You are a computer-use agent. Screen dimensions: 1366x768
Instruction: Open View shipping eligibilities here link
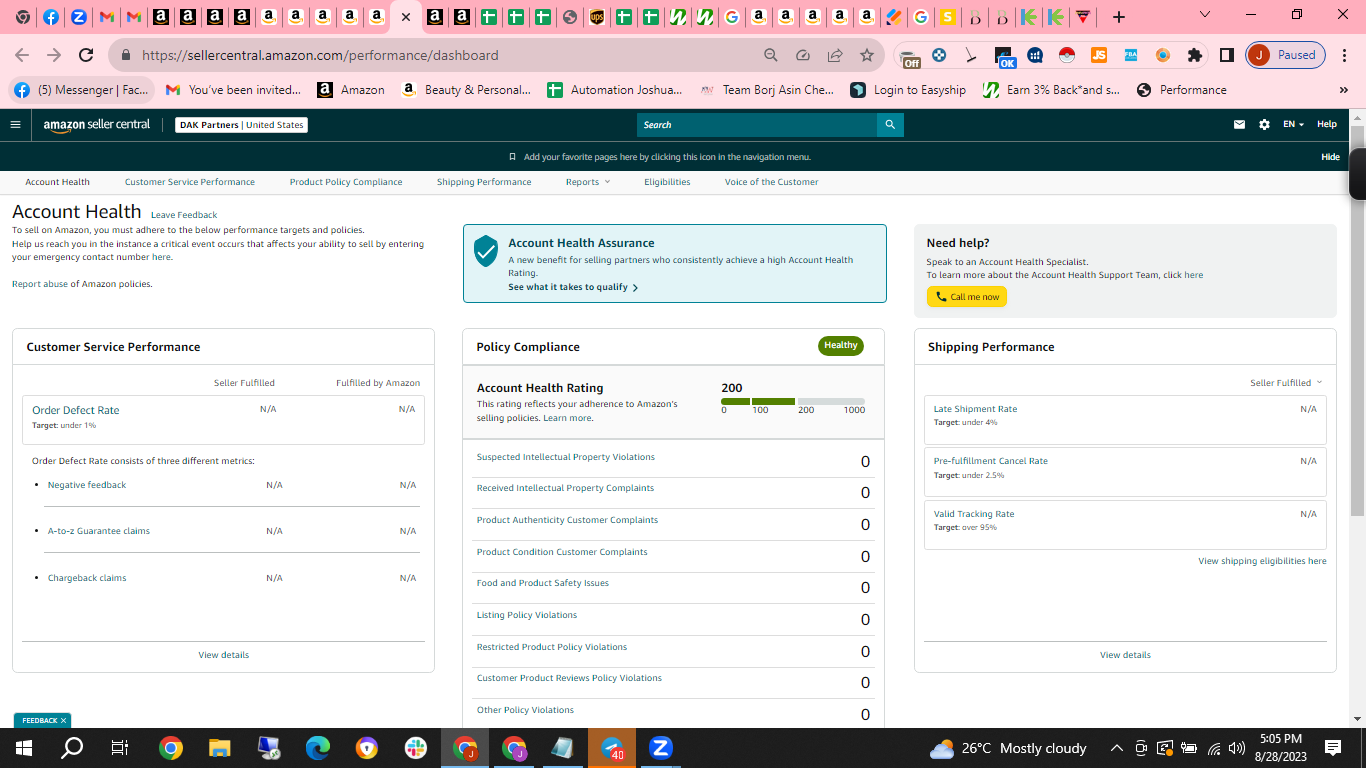1262,561
